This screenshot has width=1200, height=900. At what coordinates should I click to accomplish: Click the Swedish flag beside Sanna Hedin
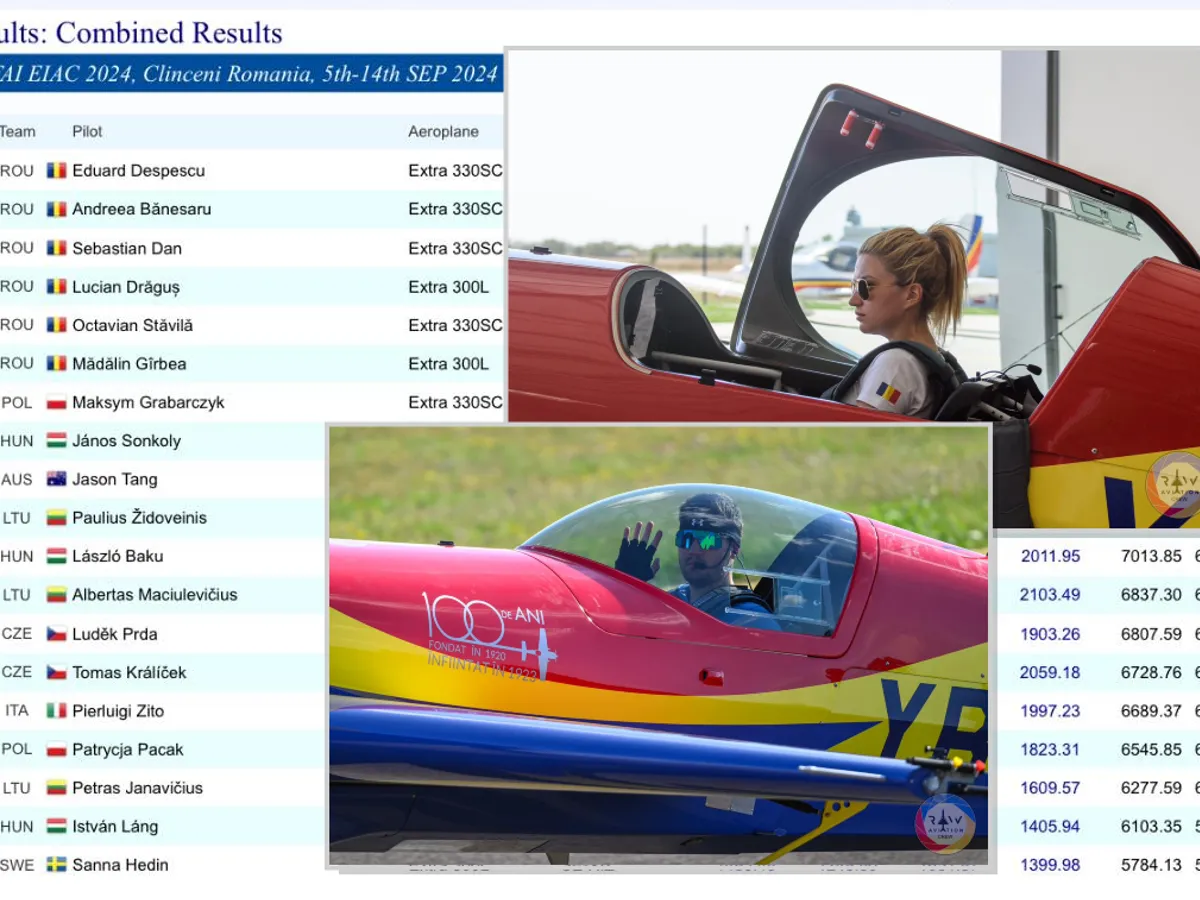(x=56, y=865)
